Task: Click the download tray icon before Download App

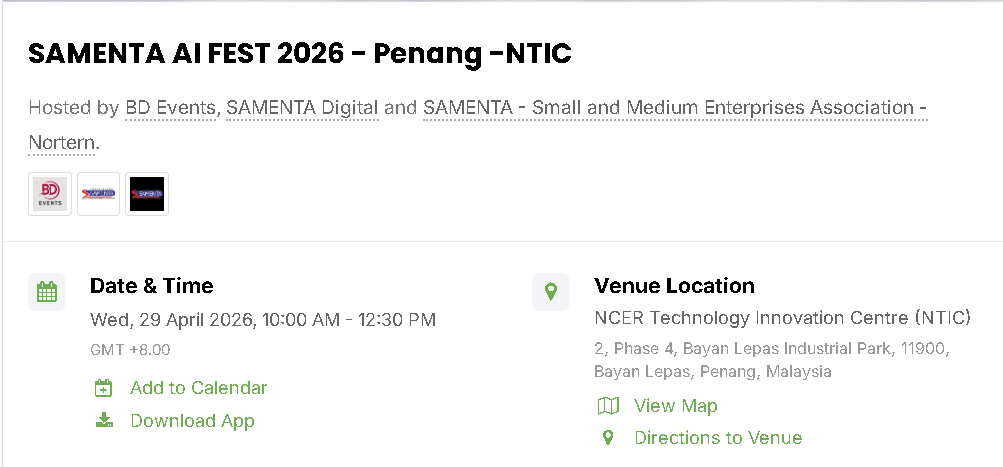Action: click(104, 420)
